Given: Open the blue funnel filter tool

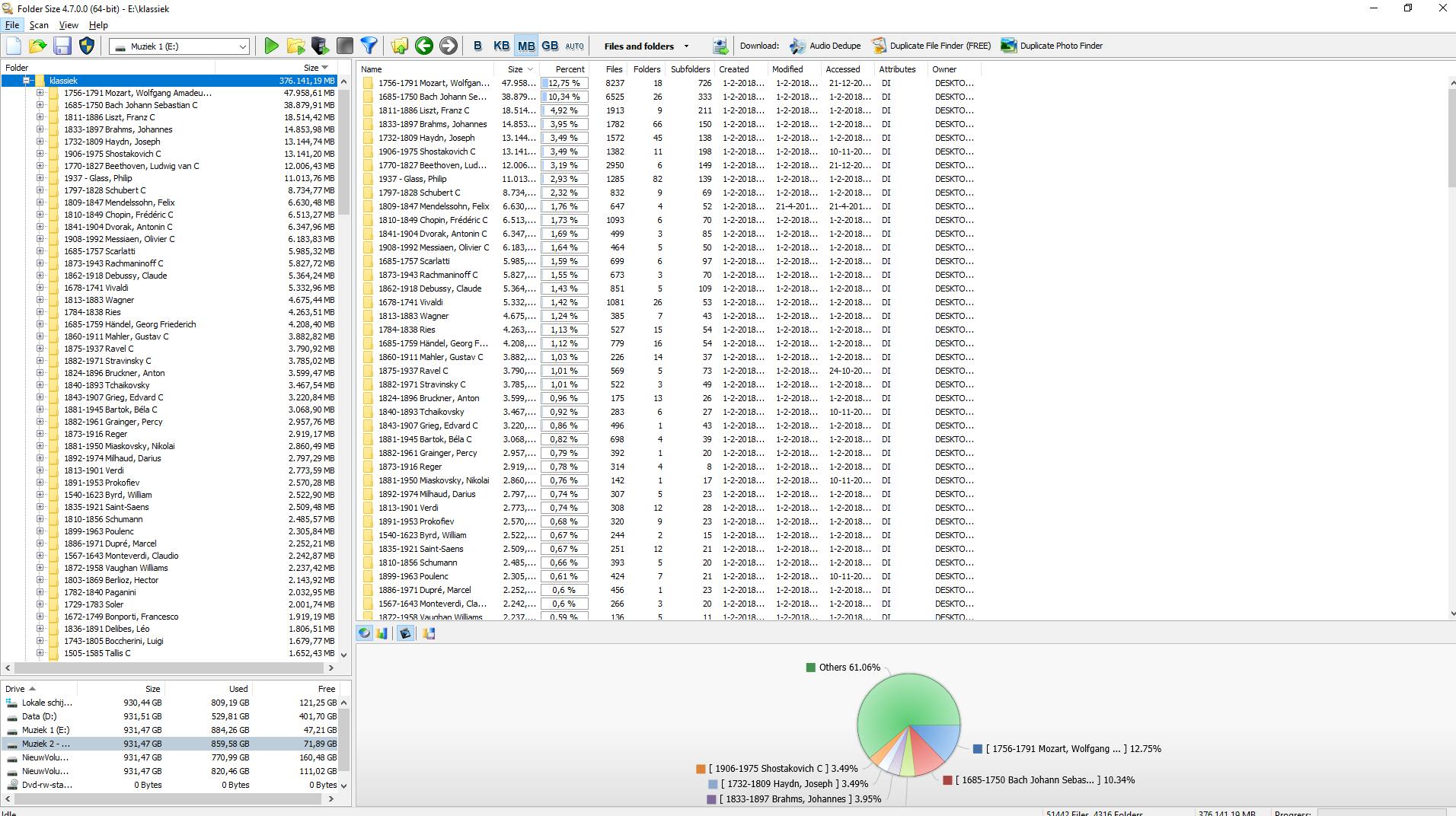Looking at the screenshot, I should (369, 46).
